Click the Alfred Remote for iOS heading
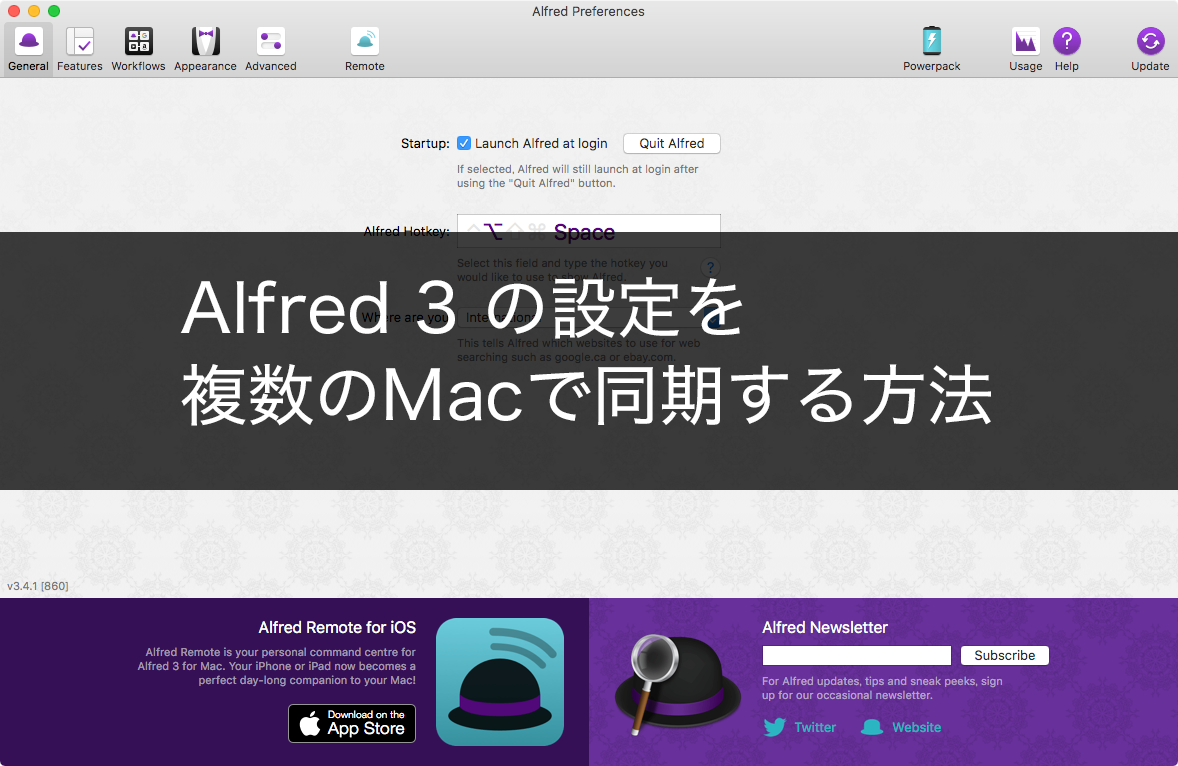1178x766 pixels. (x=337, y=627)
